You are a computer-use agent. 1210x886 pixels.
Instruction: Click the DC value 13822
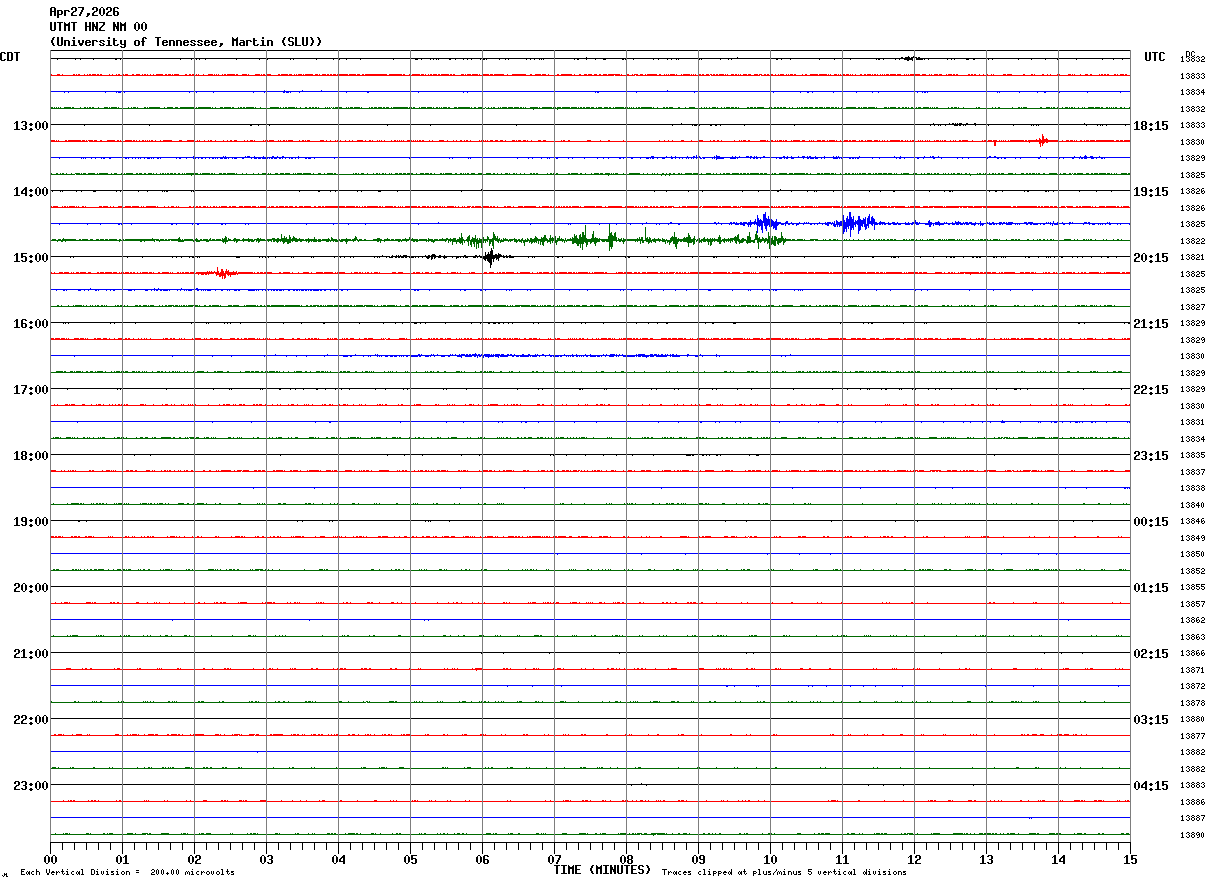[x=1192, y=241]
